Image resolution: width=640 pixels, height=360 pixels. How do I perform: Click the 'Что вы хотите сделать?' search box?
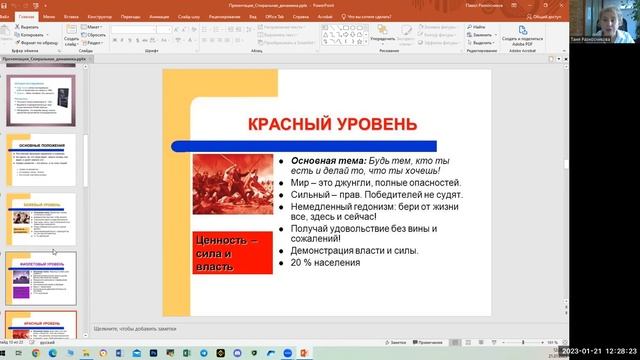(x=366, y=17)
